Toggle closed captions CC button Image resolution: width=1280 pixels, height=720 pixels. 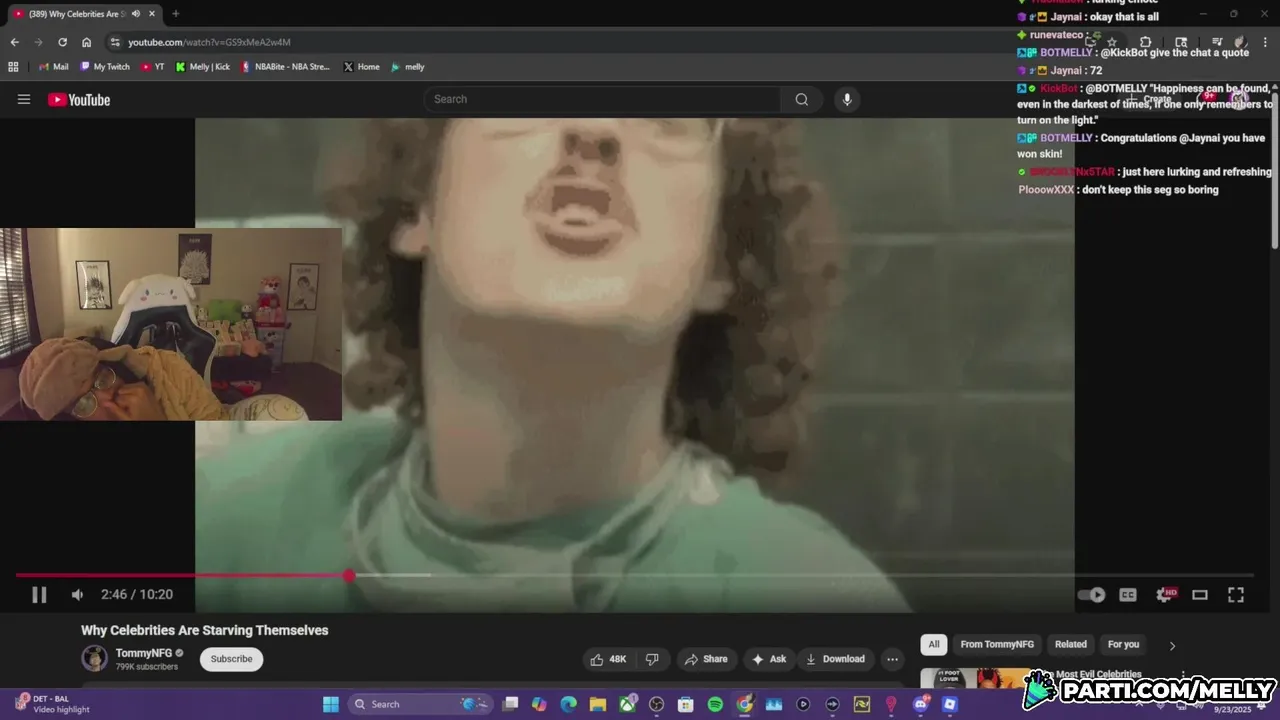(x=1128, y=595)
